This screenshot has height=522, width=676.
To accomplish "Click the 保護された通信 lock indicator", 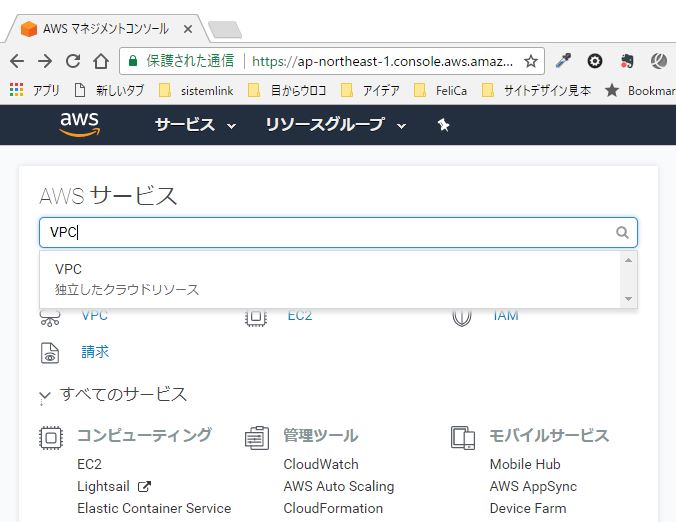I will (182, 61).
